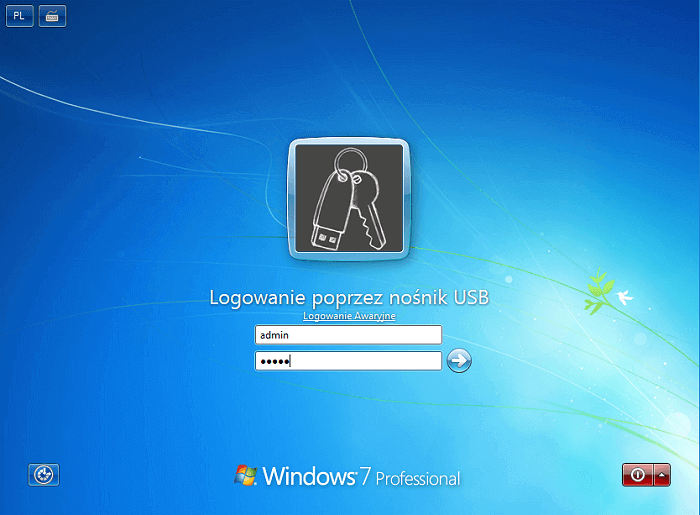
Task: Click the USB keys account picture tile
Action: point(350,201)
